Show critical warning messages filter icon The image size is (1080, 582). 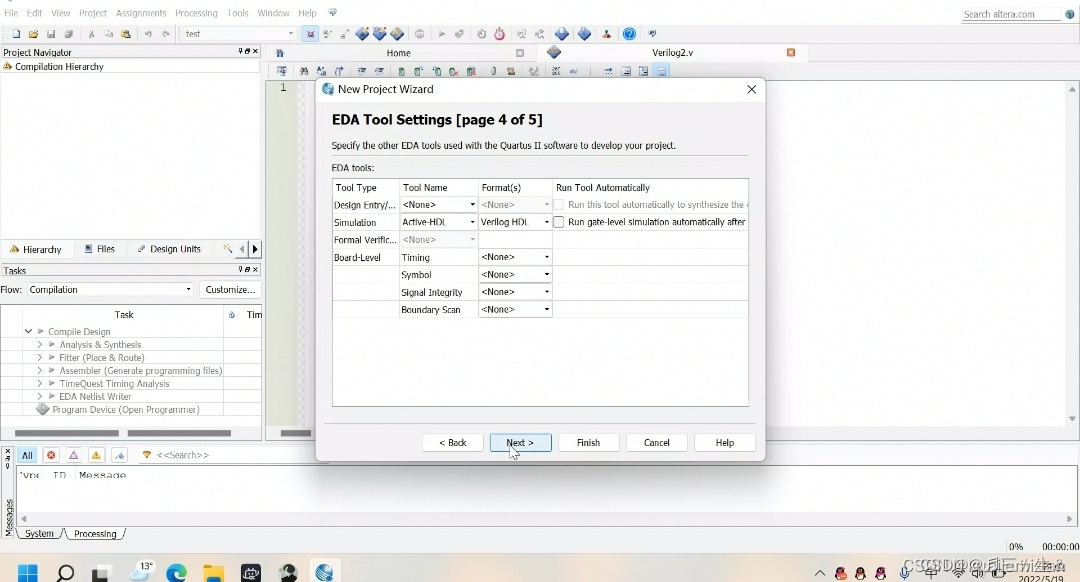74,455
